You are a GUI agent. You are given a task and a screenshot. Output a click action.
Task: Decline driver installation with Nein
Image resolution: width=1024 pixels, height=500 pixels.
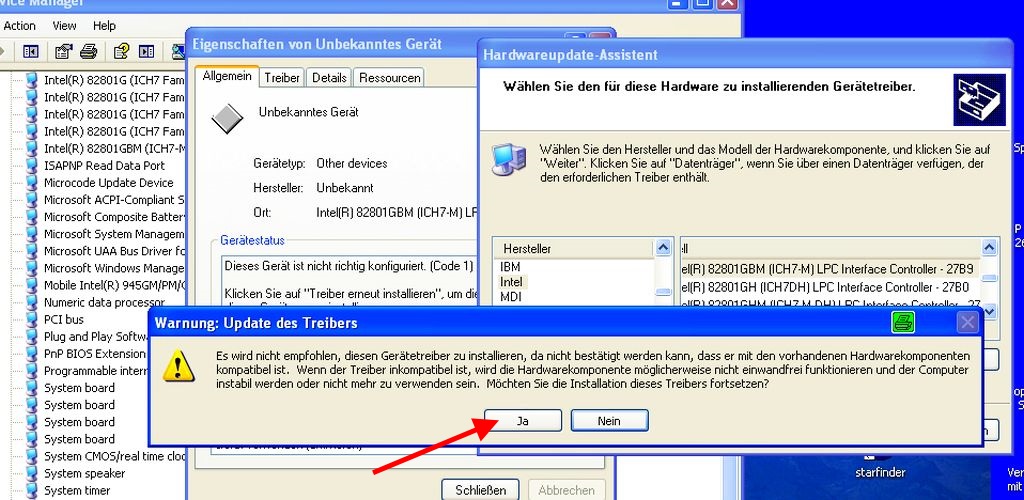pos(609,421)
